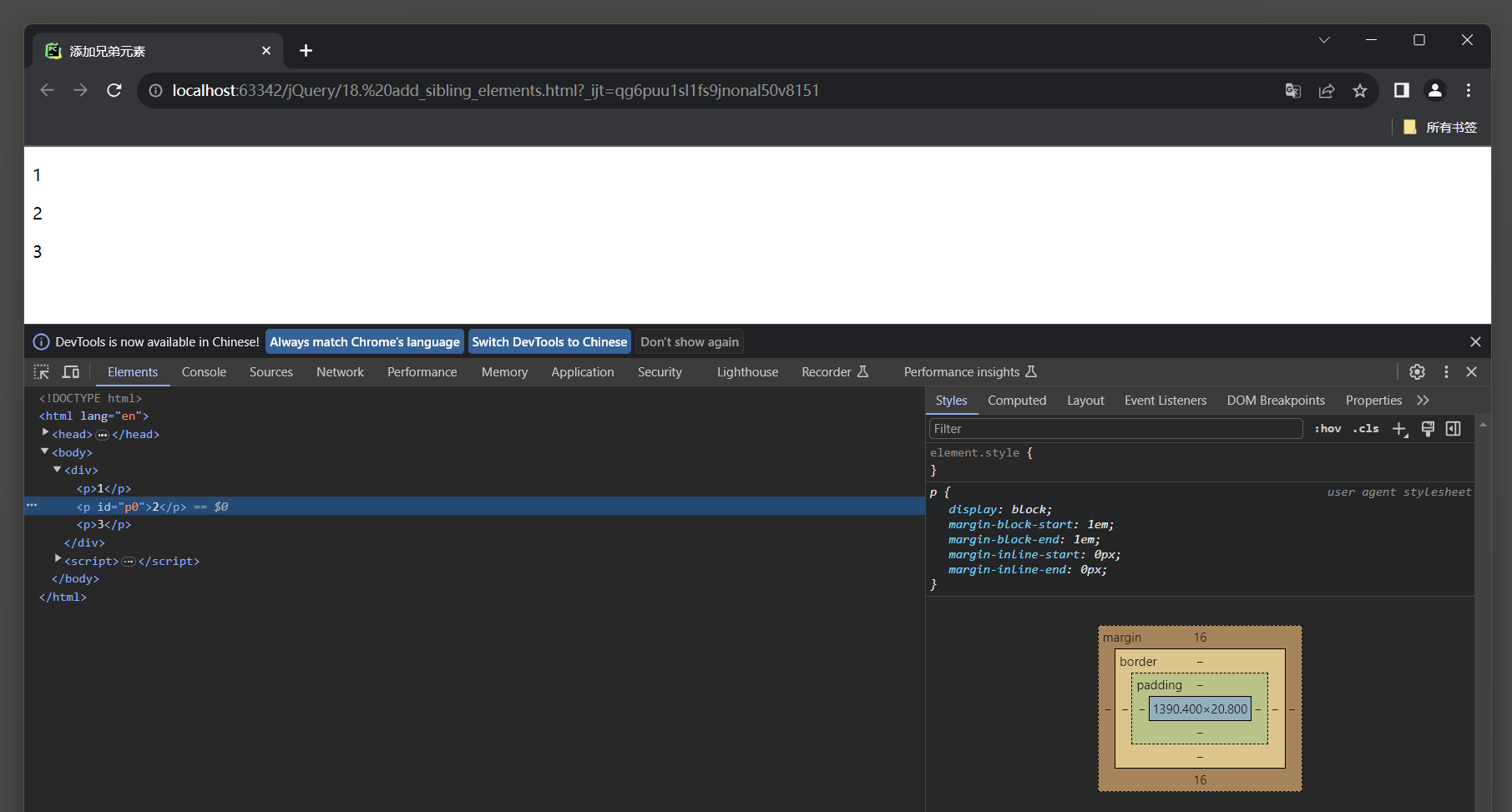Viewport: 1512px width, 812px height.
Task: Collapse the div element
Action: 58,470
